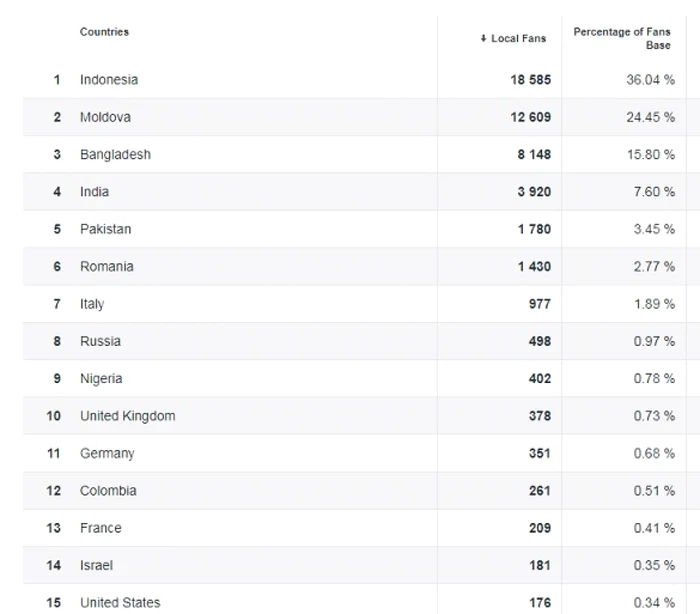The image size is (700, 614).
Task: Click Bangladesh in the countries list
Action: pyautogui.click(x=115, y=155)
